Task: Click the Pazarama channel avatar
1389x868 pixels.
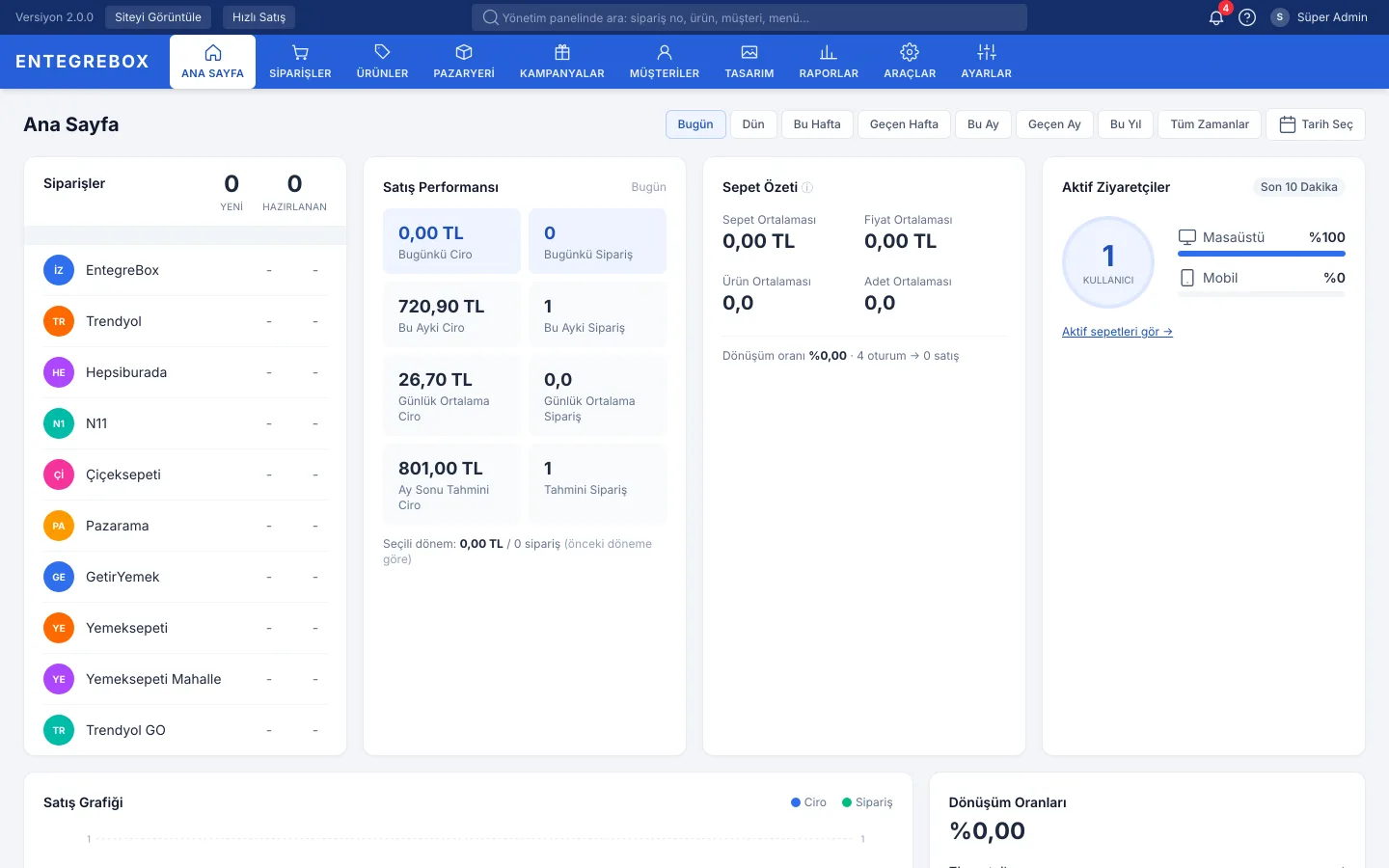Action: point(59,526)
